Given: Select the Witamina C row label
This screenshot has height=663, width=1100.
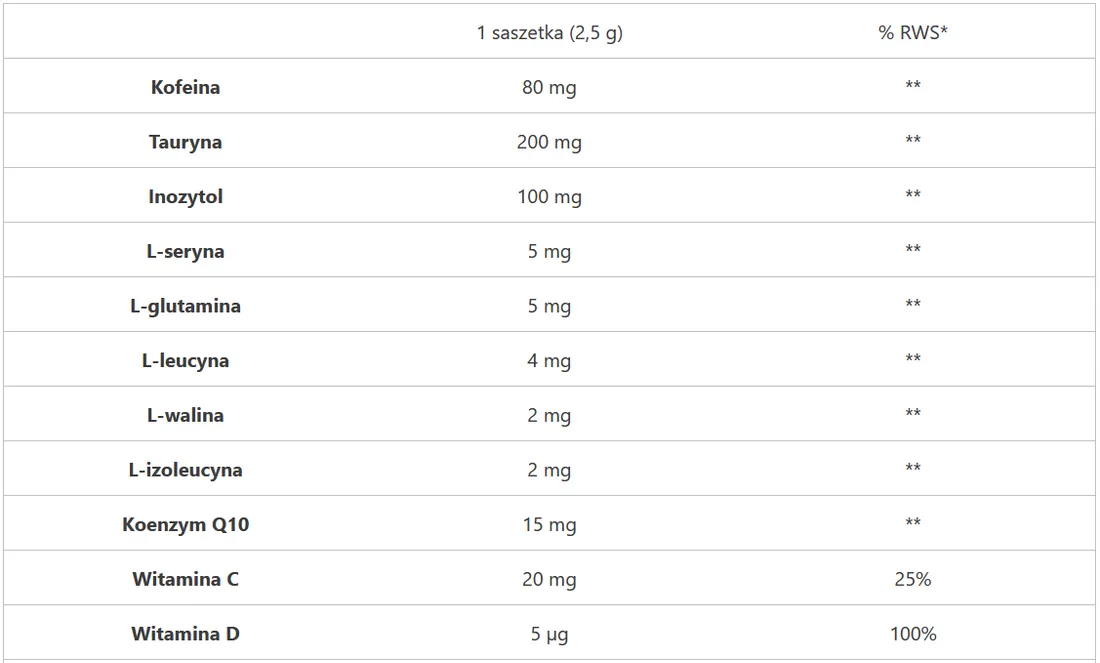Looking at the screenshot, I should (x=185, y=580).
